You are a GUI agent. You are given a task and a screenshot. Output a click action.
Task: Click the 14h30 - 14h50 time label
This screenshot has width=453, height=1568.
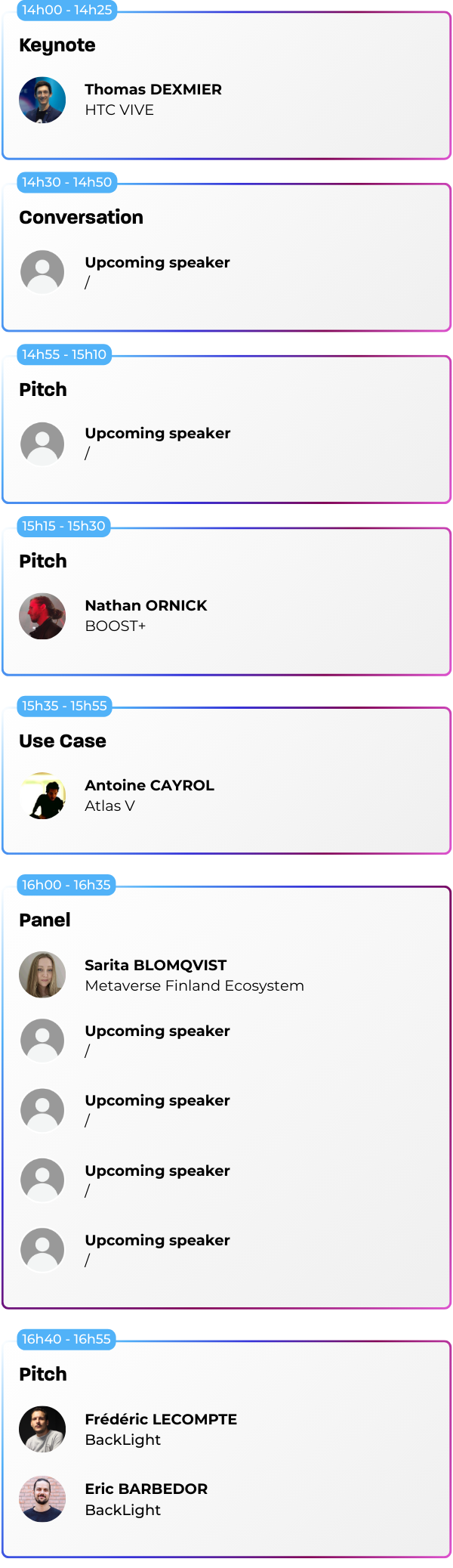[x=66, y=182]
